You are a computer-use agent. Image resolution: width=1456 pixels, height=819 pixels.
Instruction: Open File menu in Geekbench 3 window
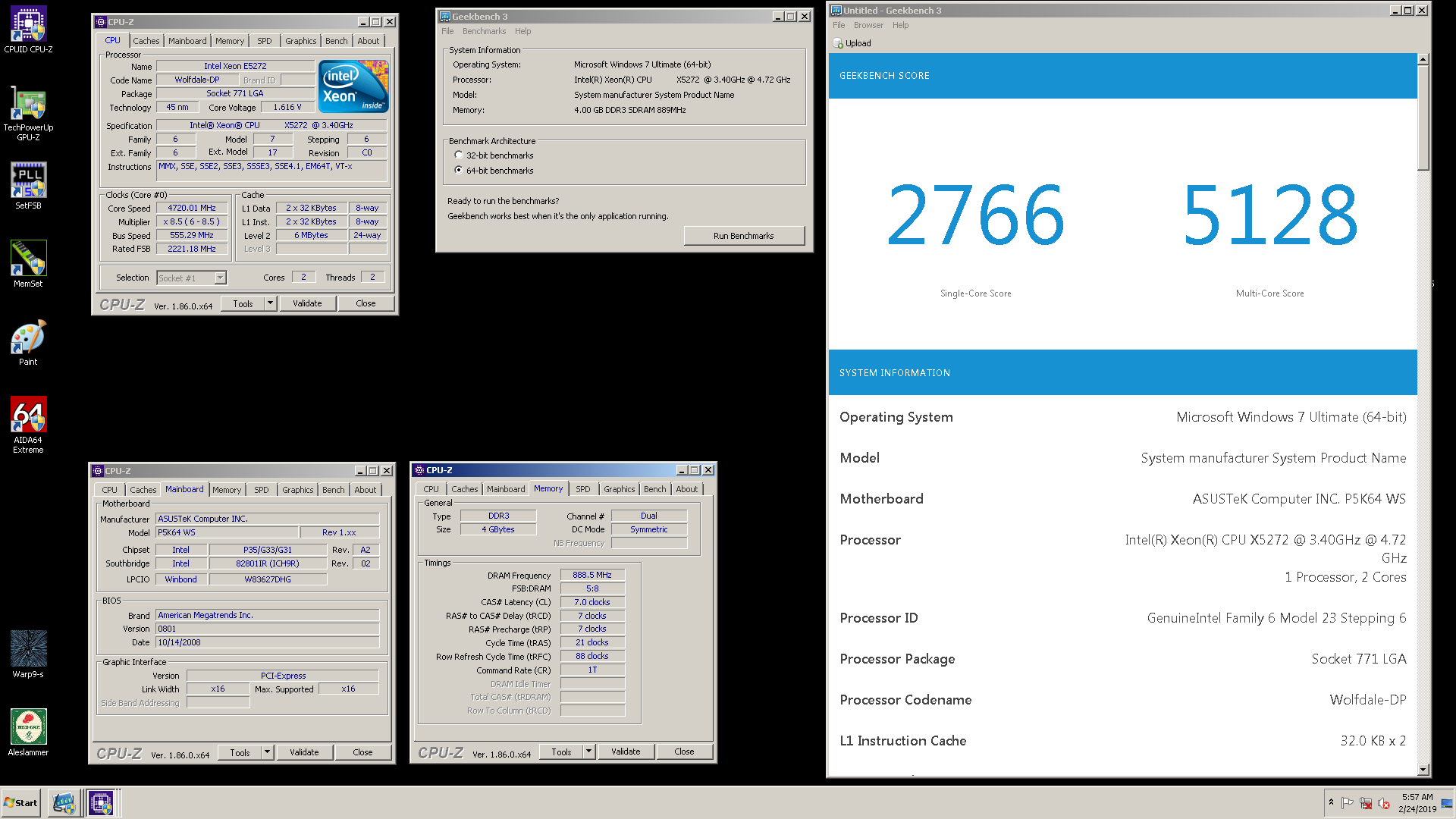[447, 31]
